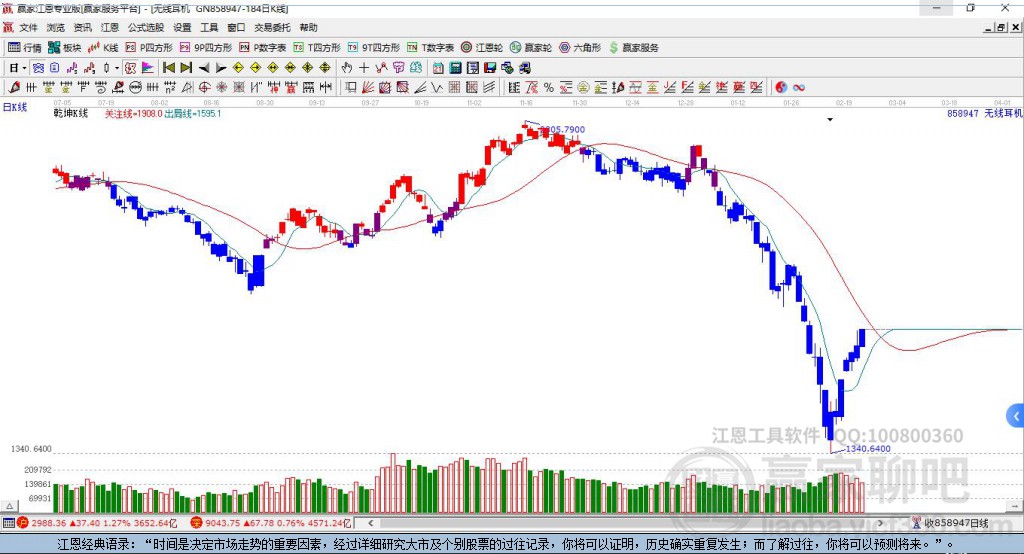Open the T数字表 tool
The image size is (1024, 554).
(x=430, y=48)
